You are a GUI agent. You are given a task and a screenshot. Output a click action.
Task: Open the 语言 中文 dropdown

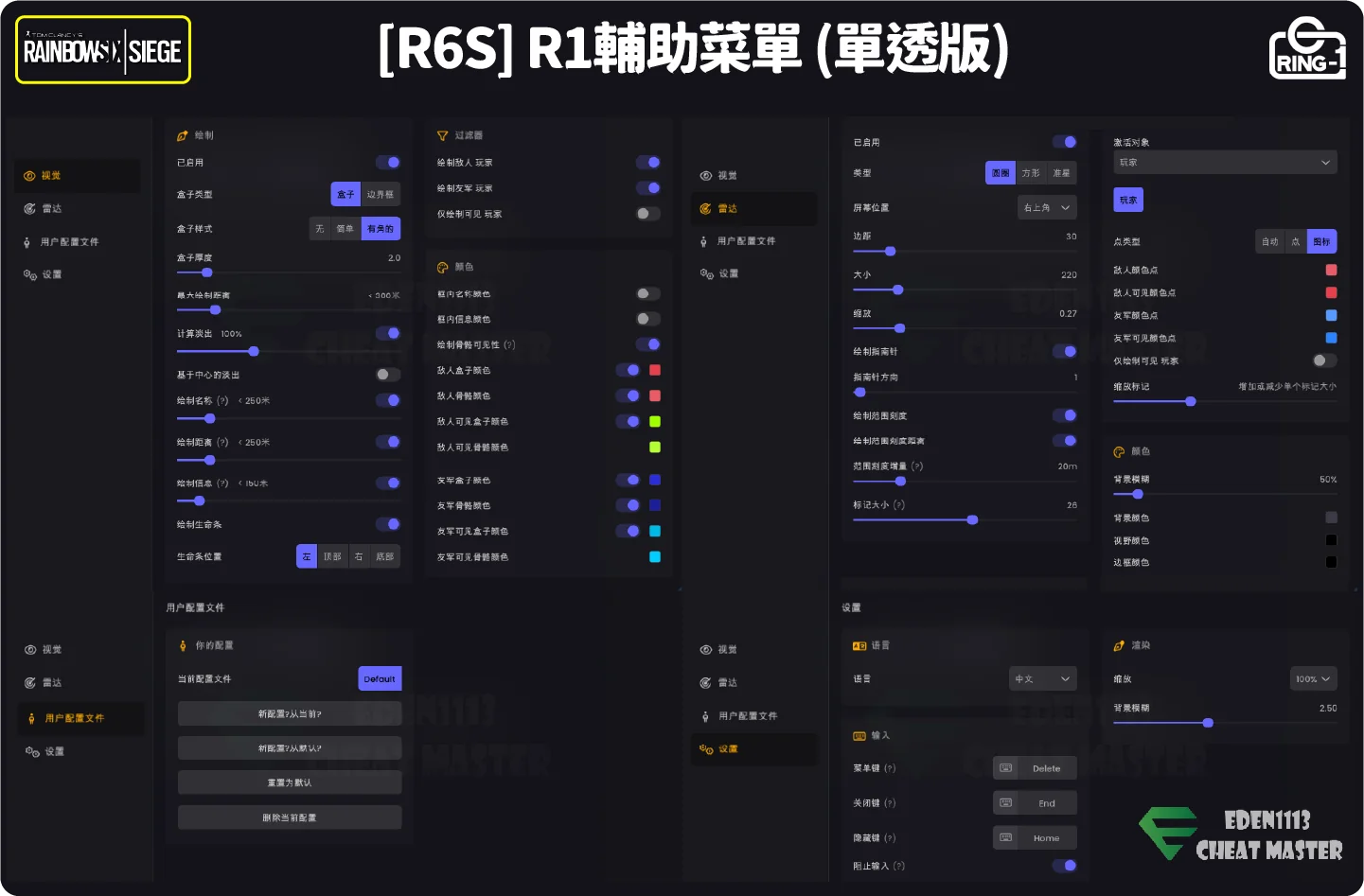coord(1043,679)
